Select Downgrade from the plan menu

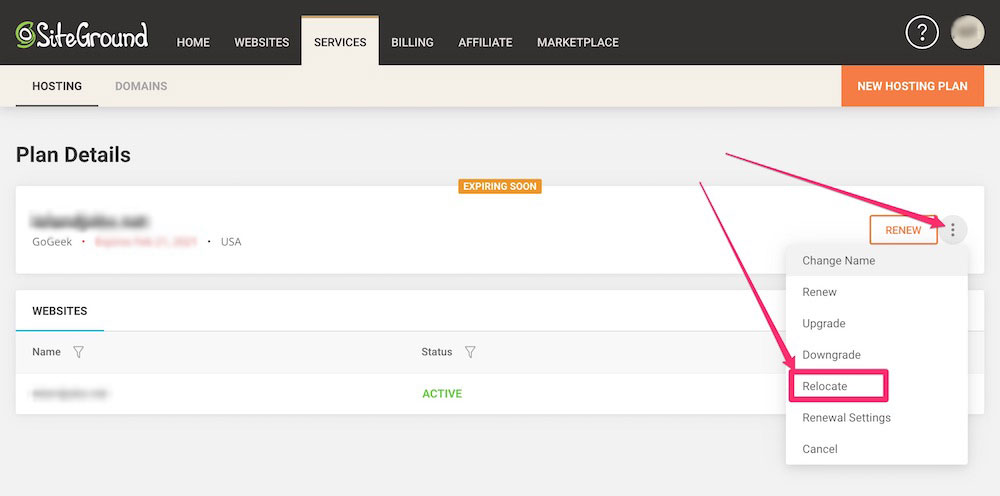(x=877, y=354)
